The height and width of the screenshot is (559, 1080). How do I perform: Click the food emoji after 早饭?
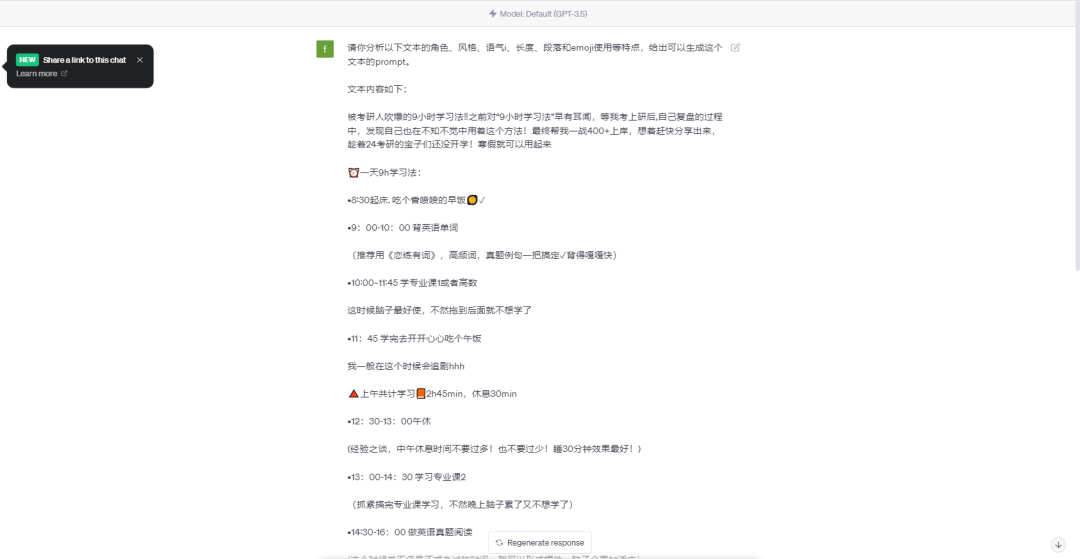coord(472,200)
